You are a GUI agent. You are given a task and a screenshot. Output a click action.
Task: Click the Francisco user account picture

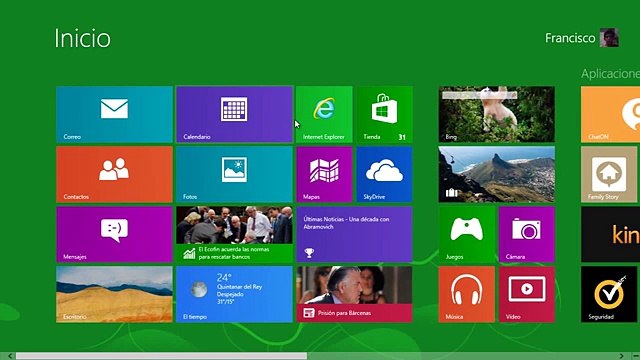(x=609, y=38)
